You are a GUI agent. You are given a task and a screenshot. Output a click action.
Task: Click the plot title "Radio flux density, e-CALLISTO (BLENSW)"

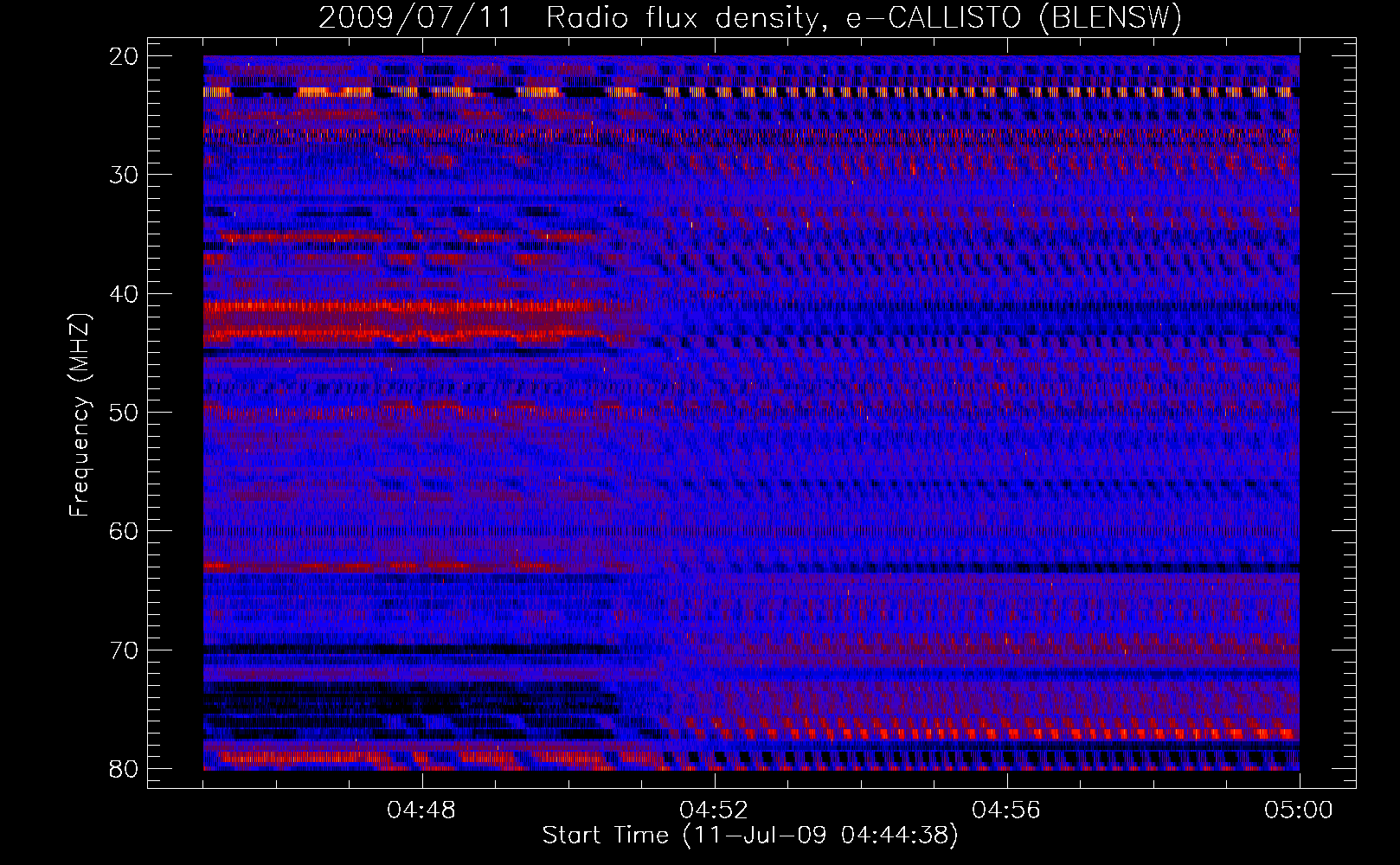click(x=864, y=18)
